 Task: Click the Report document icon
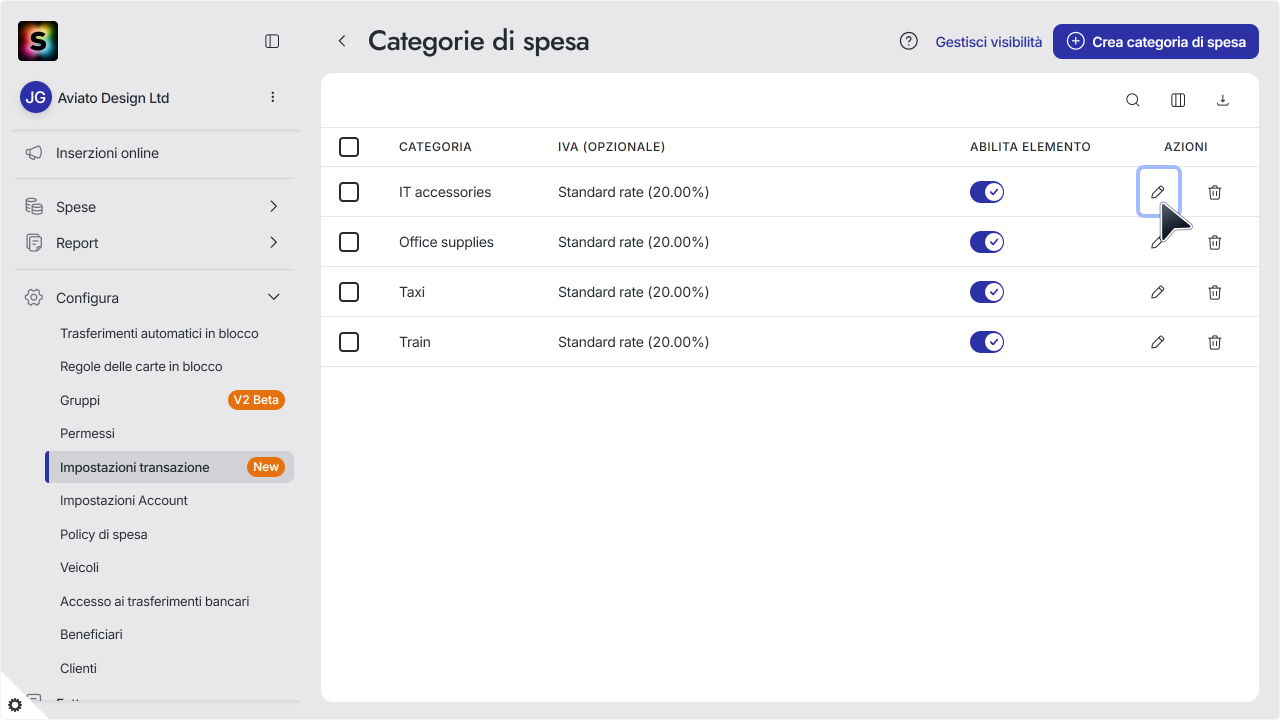(34, 243)
